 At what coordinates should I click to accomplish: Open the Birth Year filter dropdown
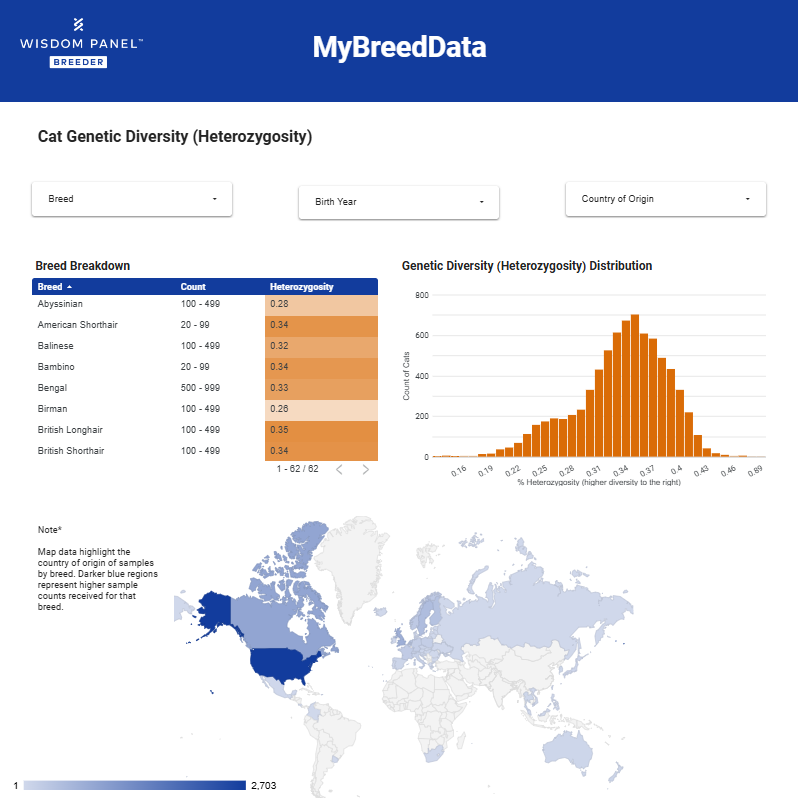pyautogui.click(x=398, y=202)
